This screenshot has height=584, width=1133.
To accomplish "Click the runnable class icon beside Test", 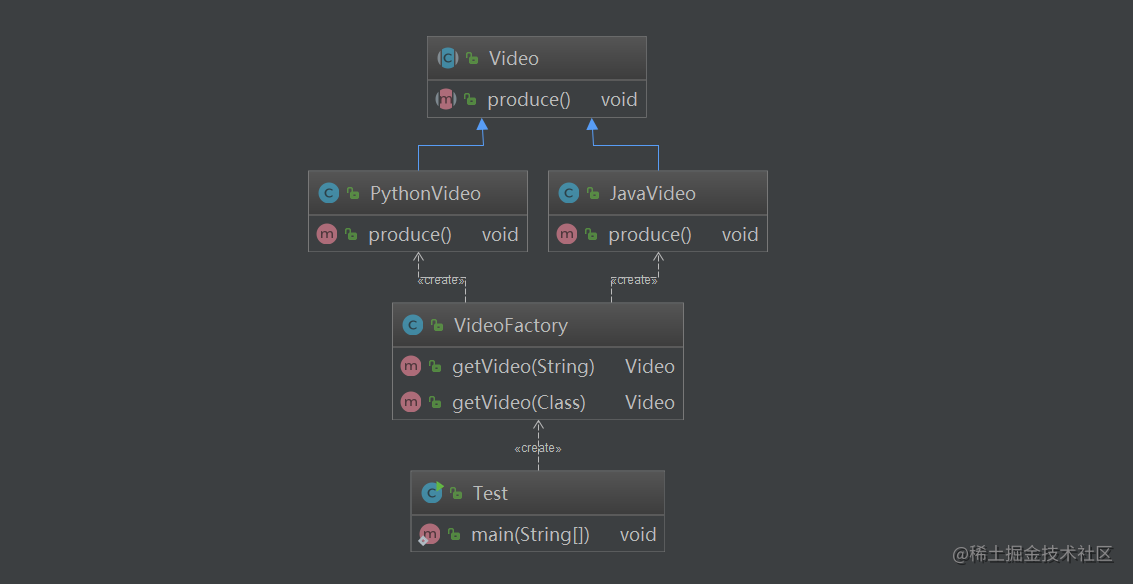I will tap(431, 492).
